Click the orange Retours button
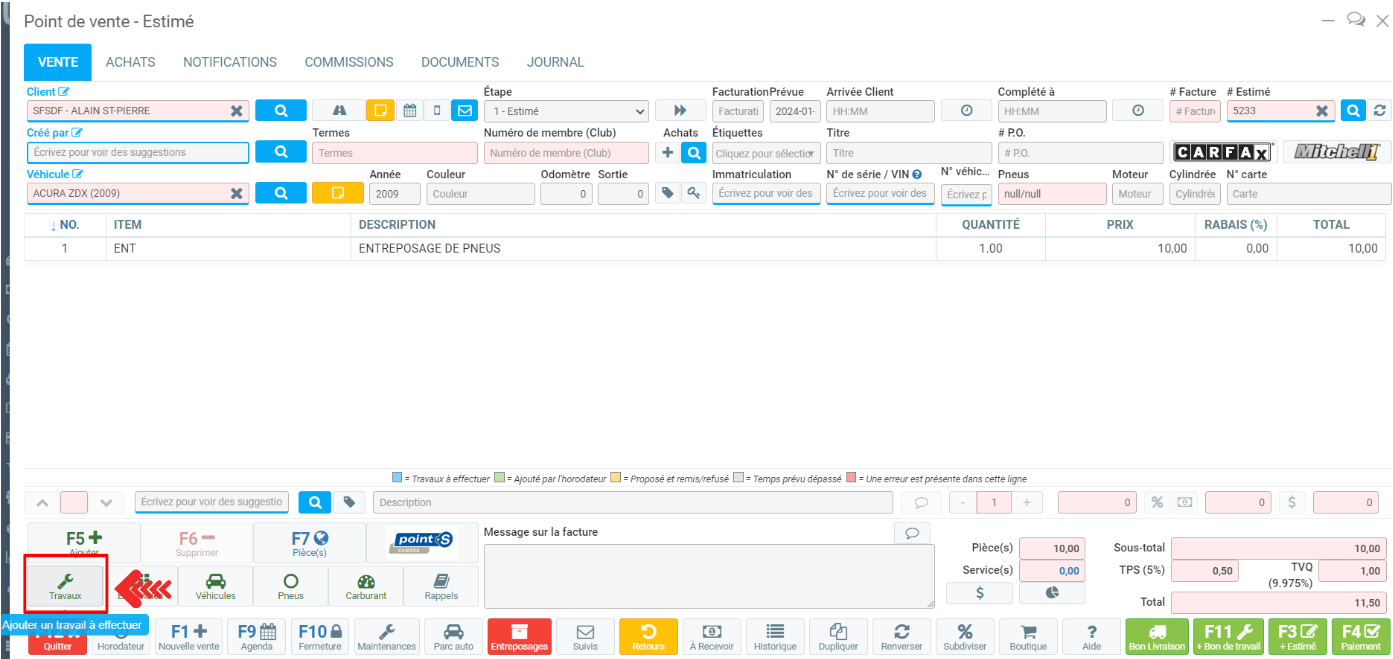Screen dimensions: 1393x659 tap(648, 636)
